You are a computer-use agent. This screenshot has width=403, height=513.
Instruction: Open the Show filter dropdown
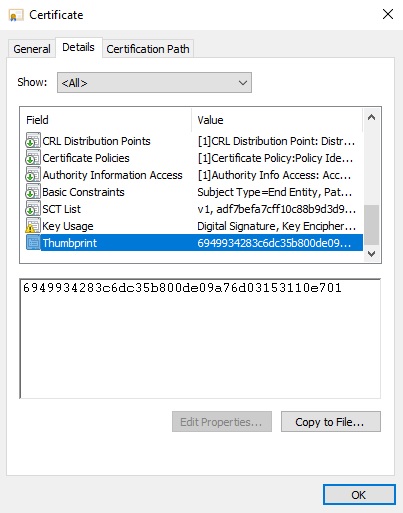[154, 82]
